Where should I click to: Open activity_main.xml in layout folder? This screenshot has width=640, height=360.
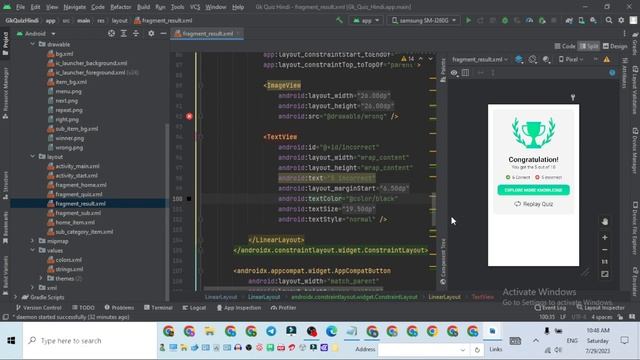pos(77,166)
